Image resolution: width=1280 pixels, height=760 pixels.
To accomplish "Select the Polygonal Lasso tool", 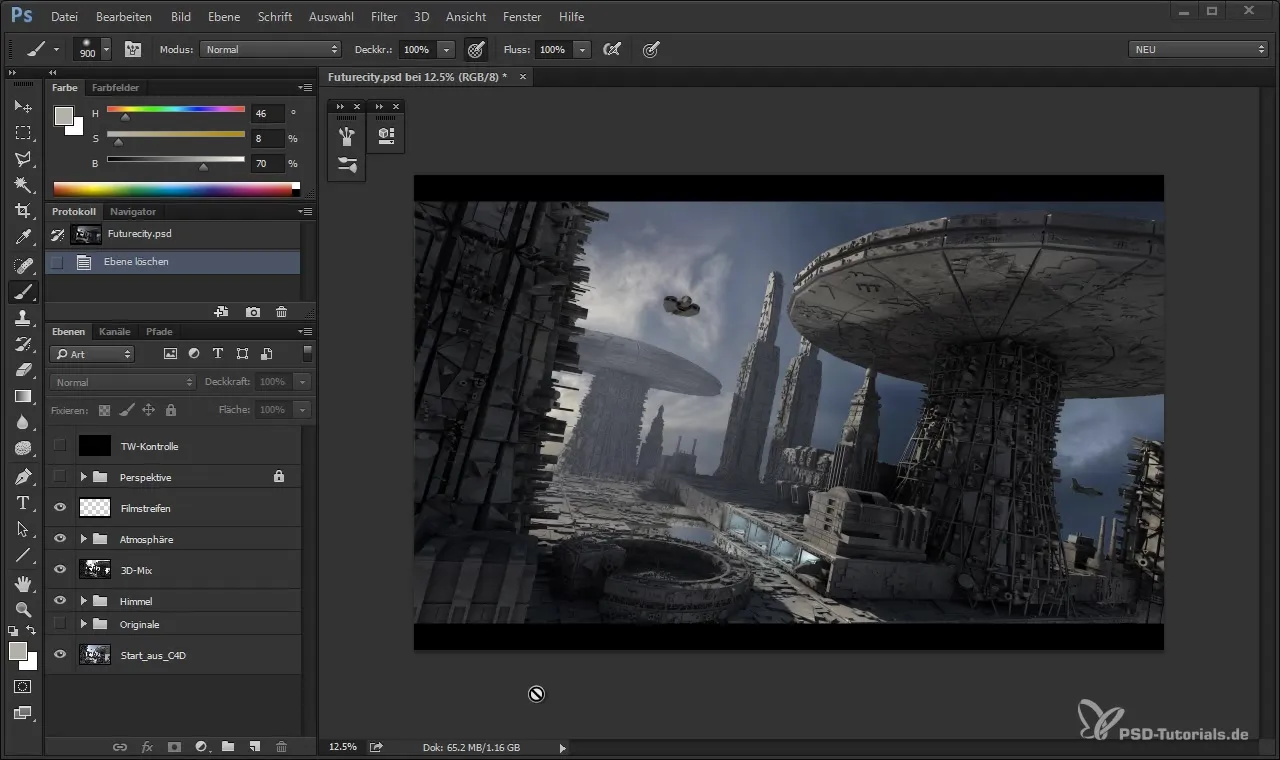I will click(22, 158).
